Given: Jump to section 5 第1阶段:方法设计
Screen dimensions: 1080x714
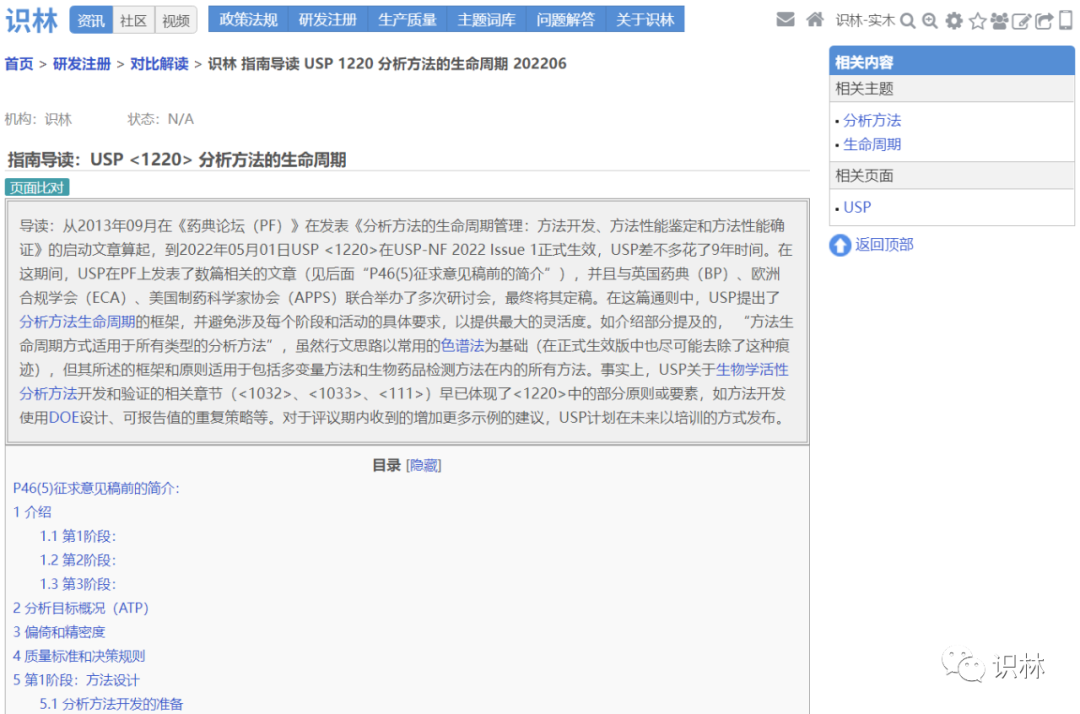Looking at the screenshot, I should click(76, 680).
